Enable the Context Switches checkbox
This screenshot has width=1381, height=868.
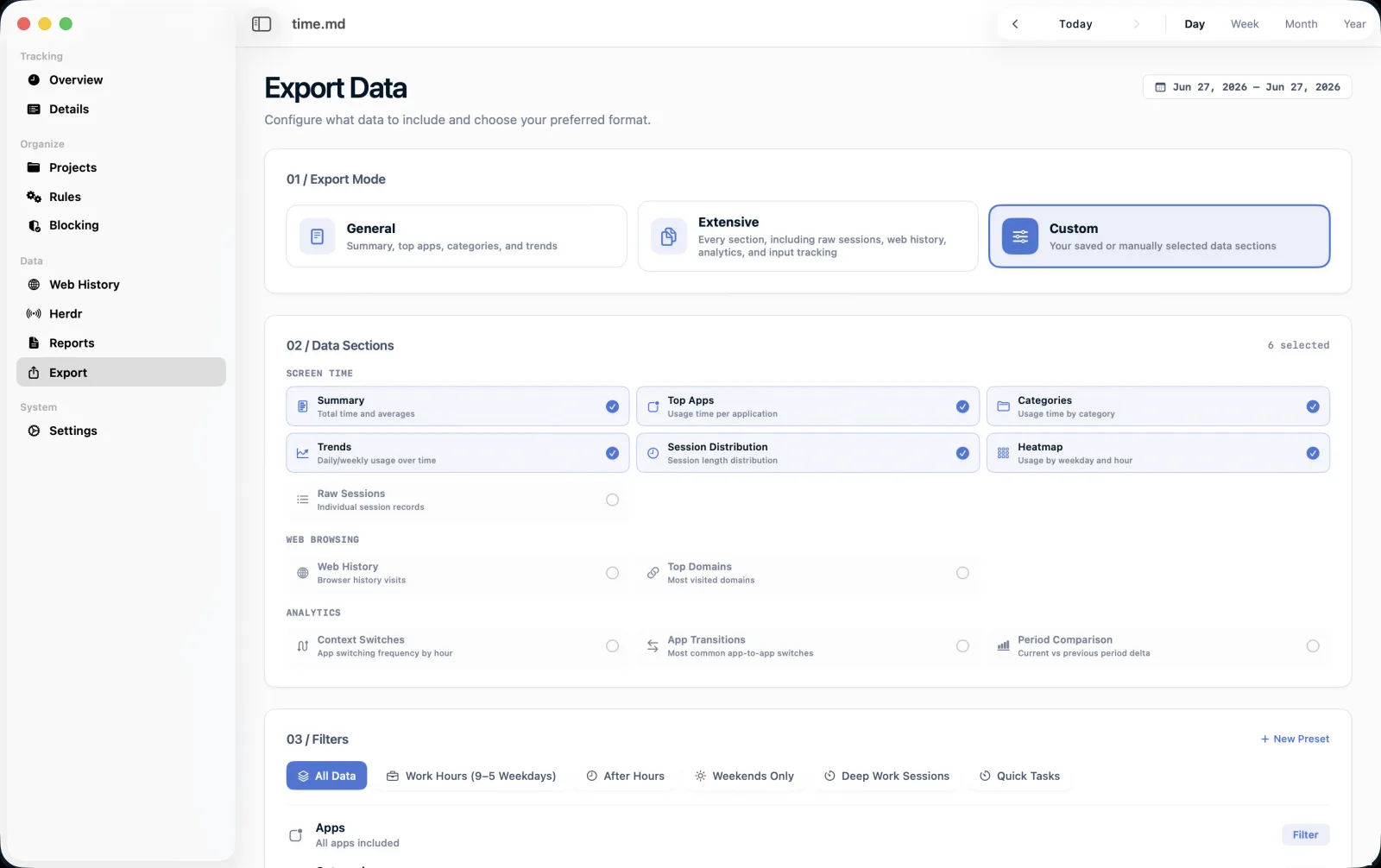pyautogui.click(x=612, y=646)
